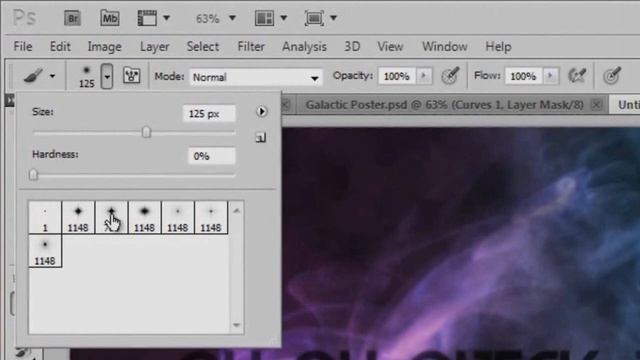
Task: Toggle the Brush panel icon
Action: pos(131,76)
